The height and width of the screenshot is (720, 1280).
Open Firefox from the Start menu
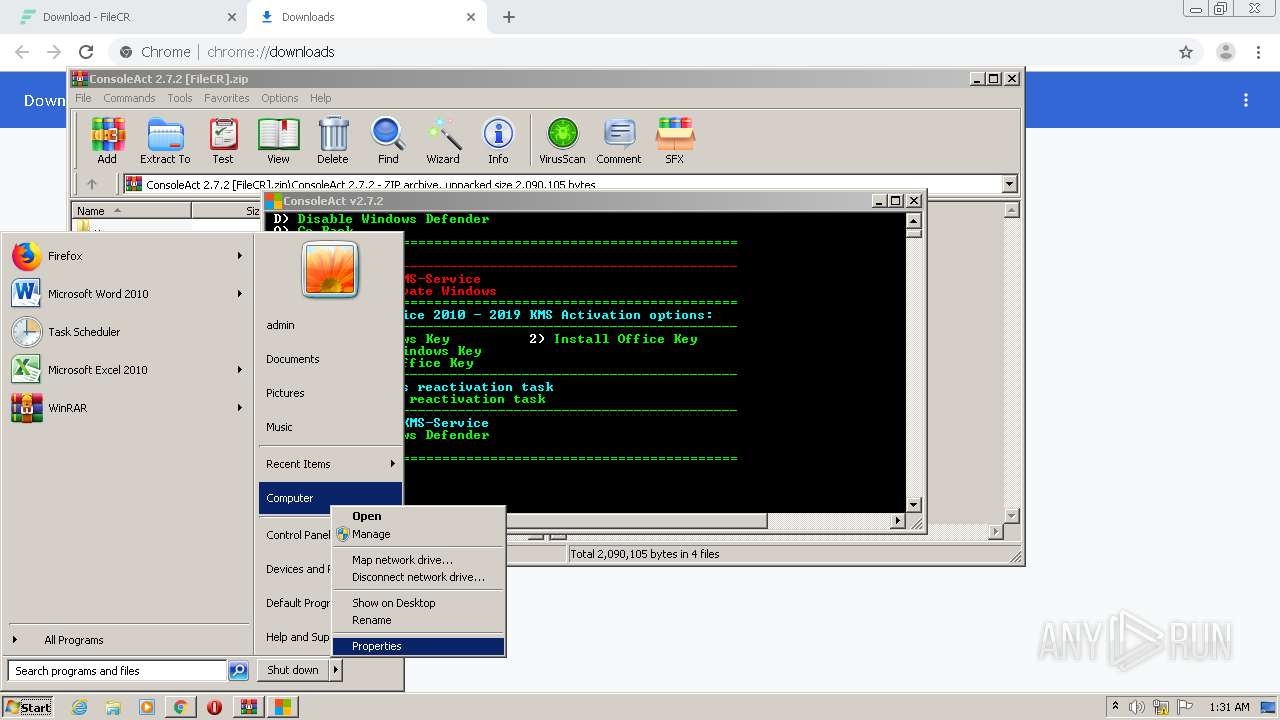pyautogui.click(x=127, y=256)
